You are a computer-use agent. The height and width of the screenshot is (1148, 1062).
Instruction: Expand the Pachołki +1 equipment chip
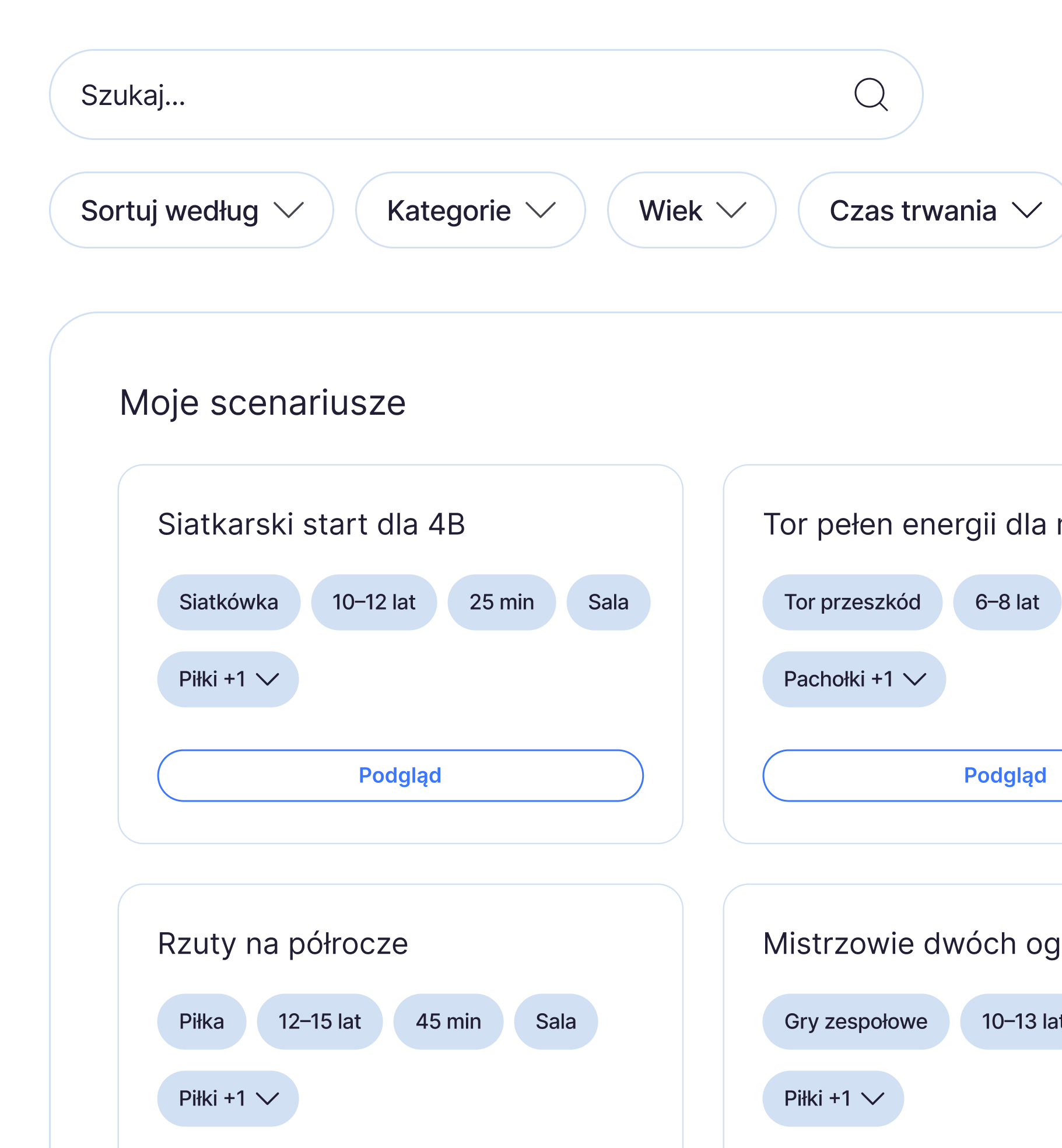(x=854, y=679)
